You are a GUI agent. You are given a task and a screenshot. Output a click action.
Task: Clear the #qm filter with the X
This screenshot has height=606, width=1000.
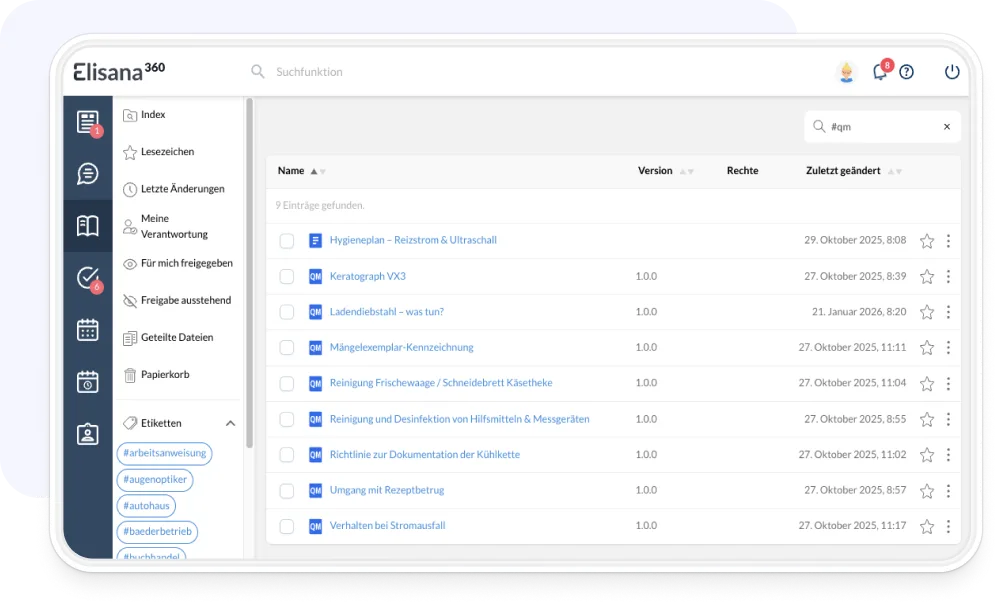coord(947,127)
